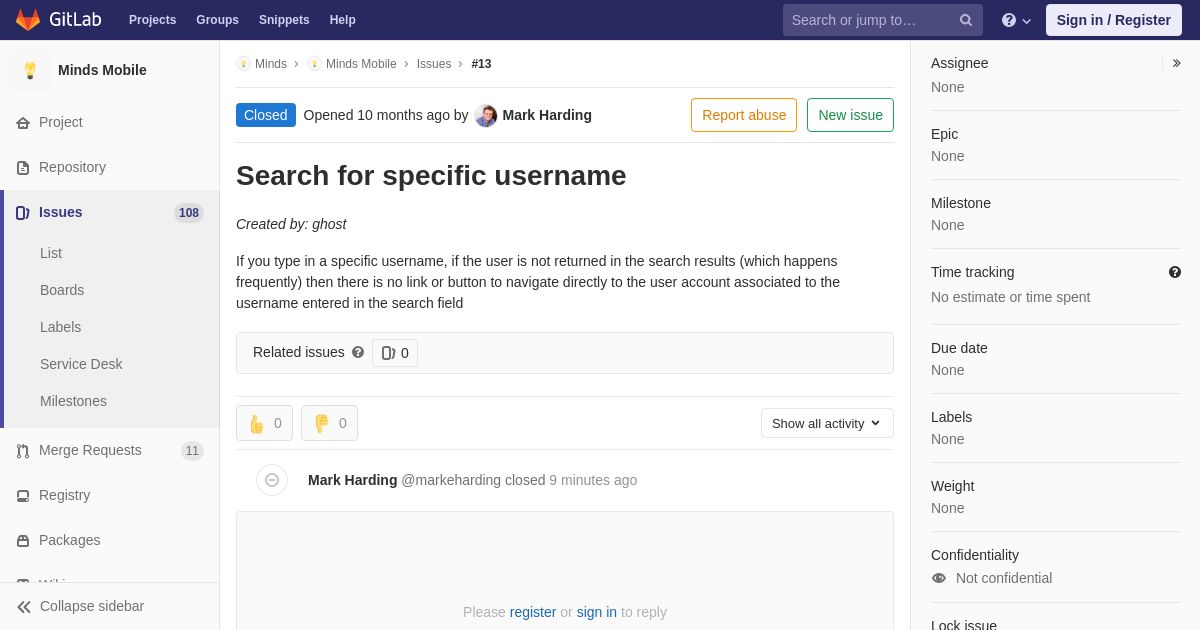
Task: Click the Merge Requests sidebar label
Action: [x=90, y=450]
